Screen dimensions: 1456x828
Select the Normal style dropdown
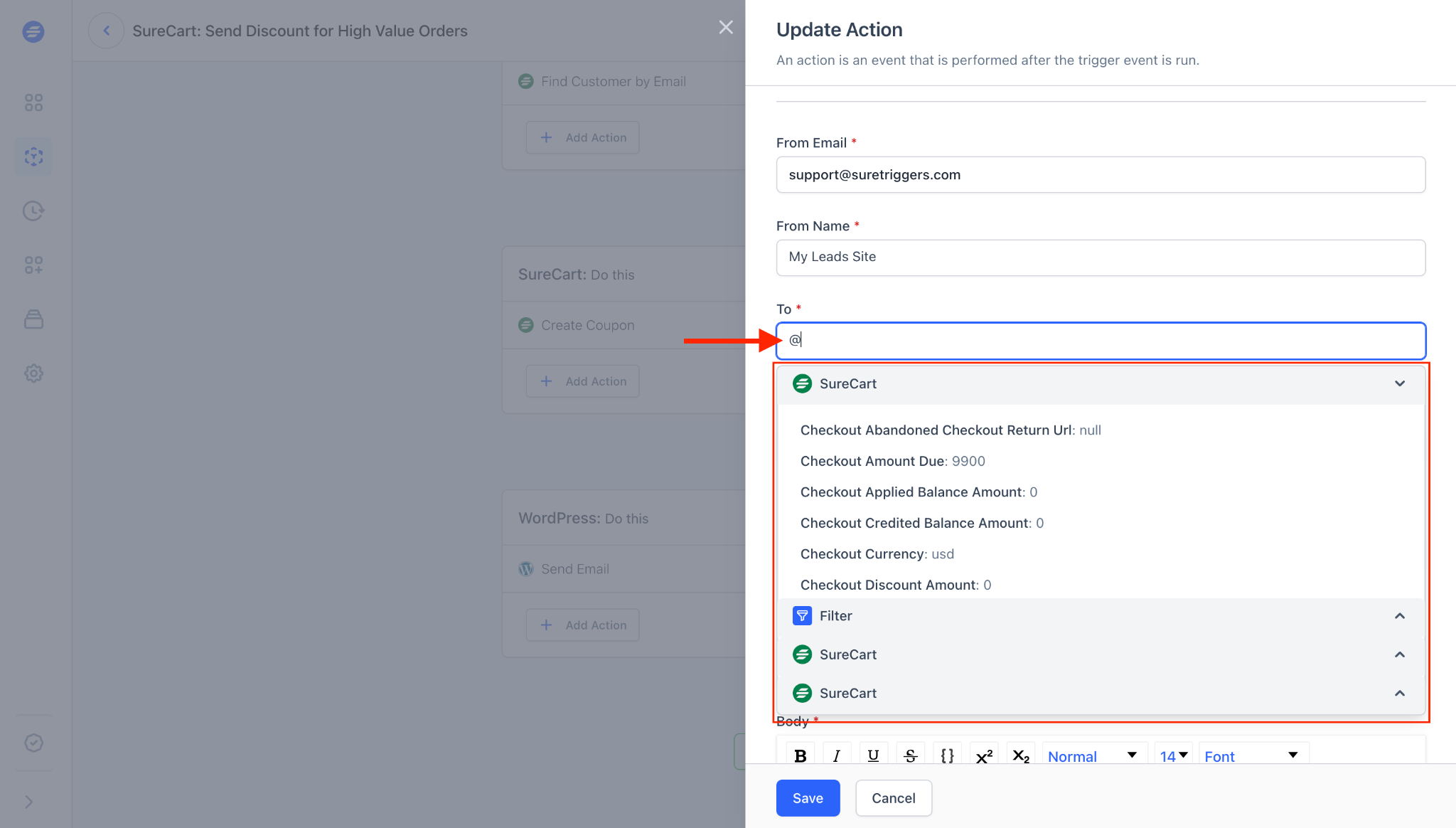(1091, 756)
